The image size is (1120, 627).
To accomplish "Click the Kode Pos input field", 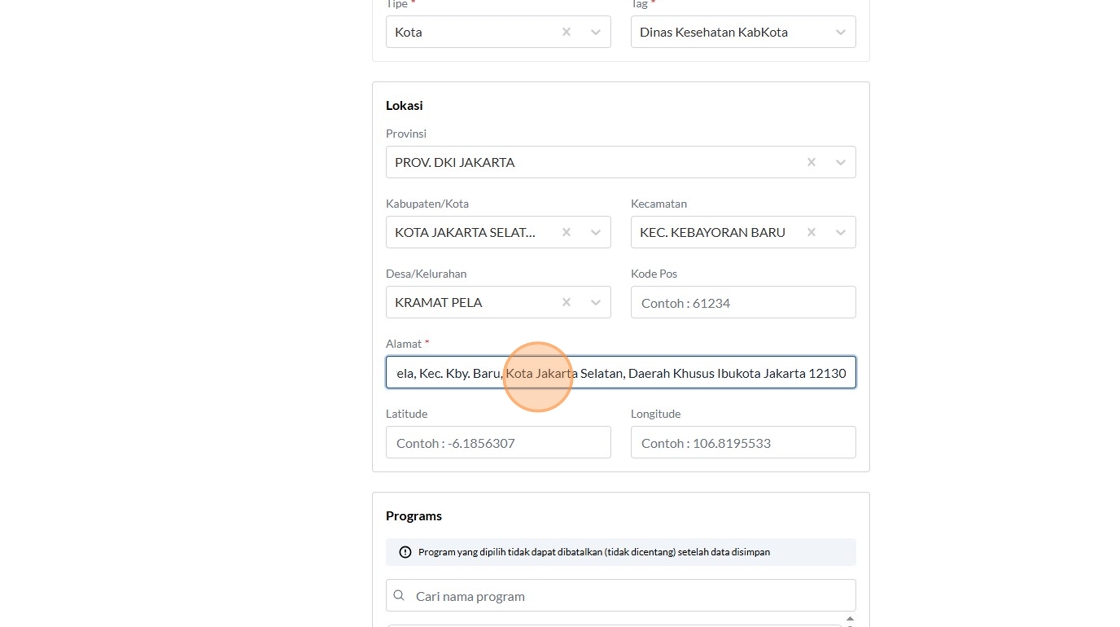I will 743,303.
